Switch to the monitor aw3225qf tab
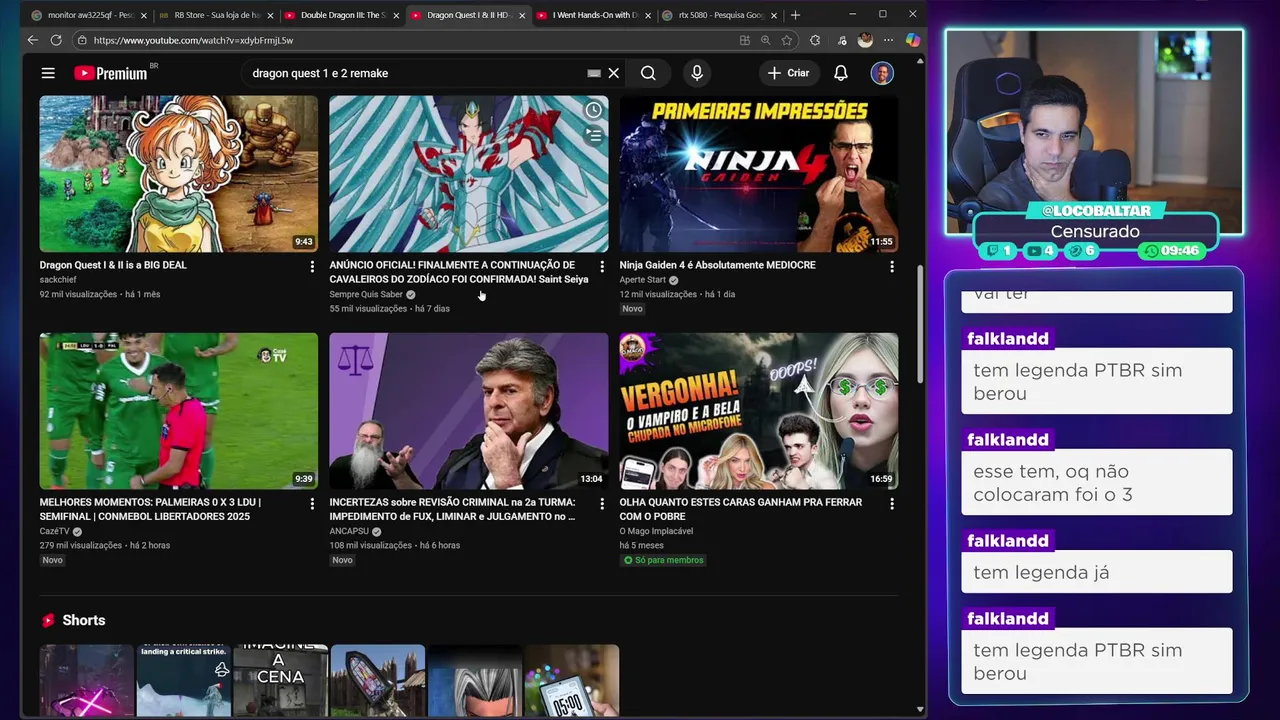1280x720 pixels. [x=88, y=15]
